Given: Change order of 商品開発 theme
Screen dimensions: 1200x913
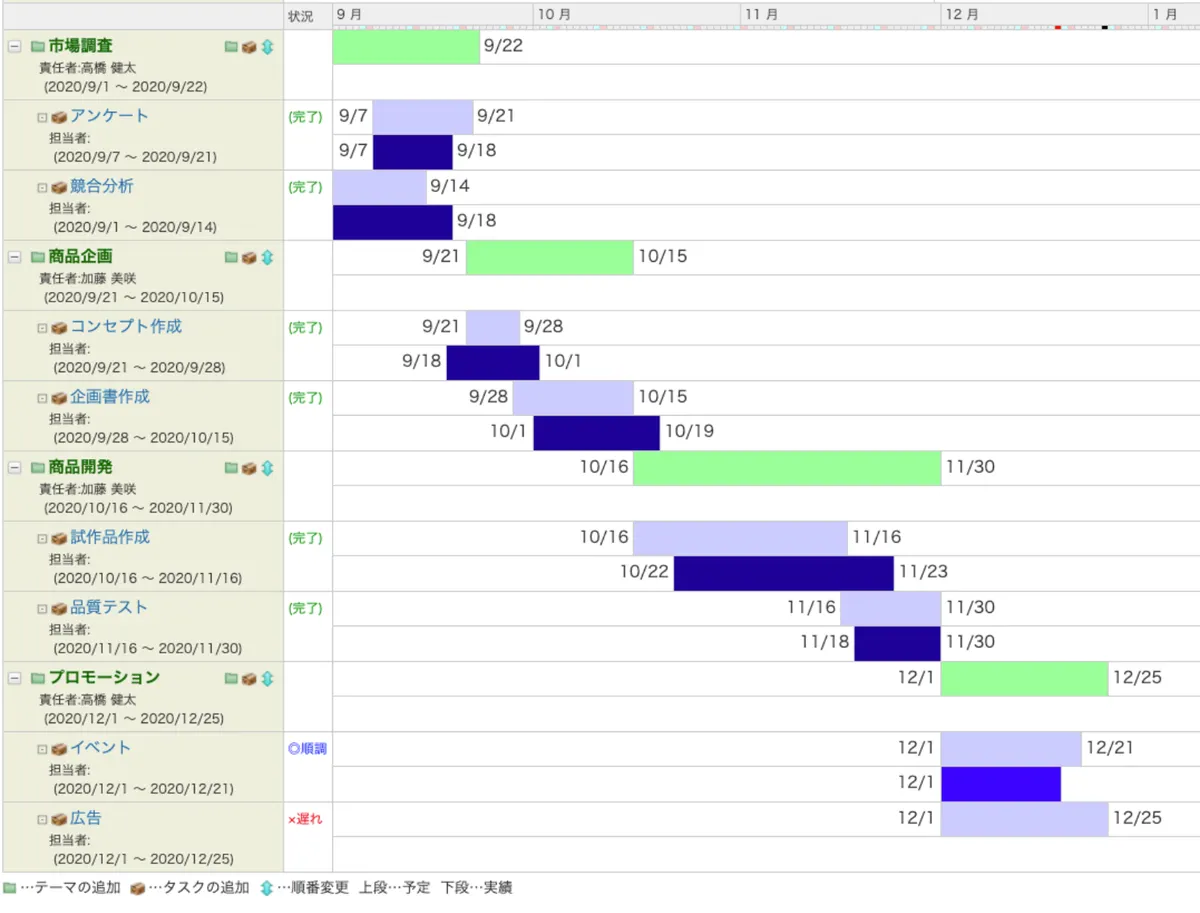Looking at the screenshot, I should (267, 468).
